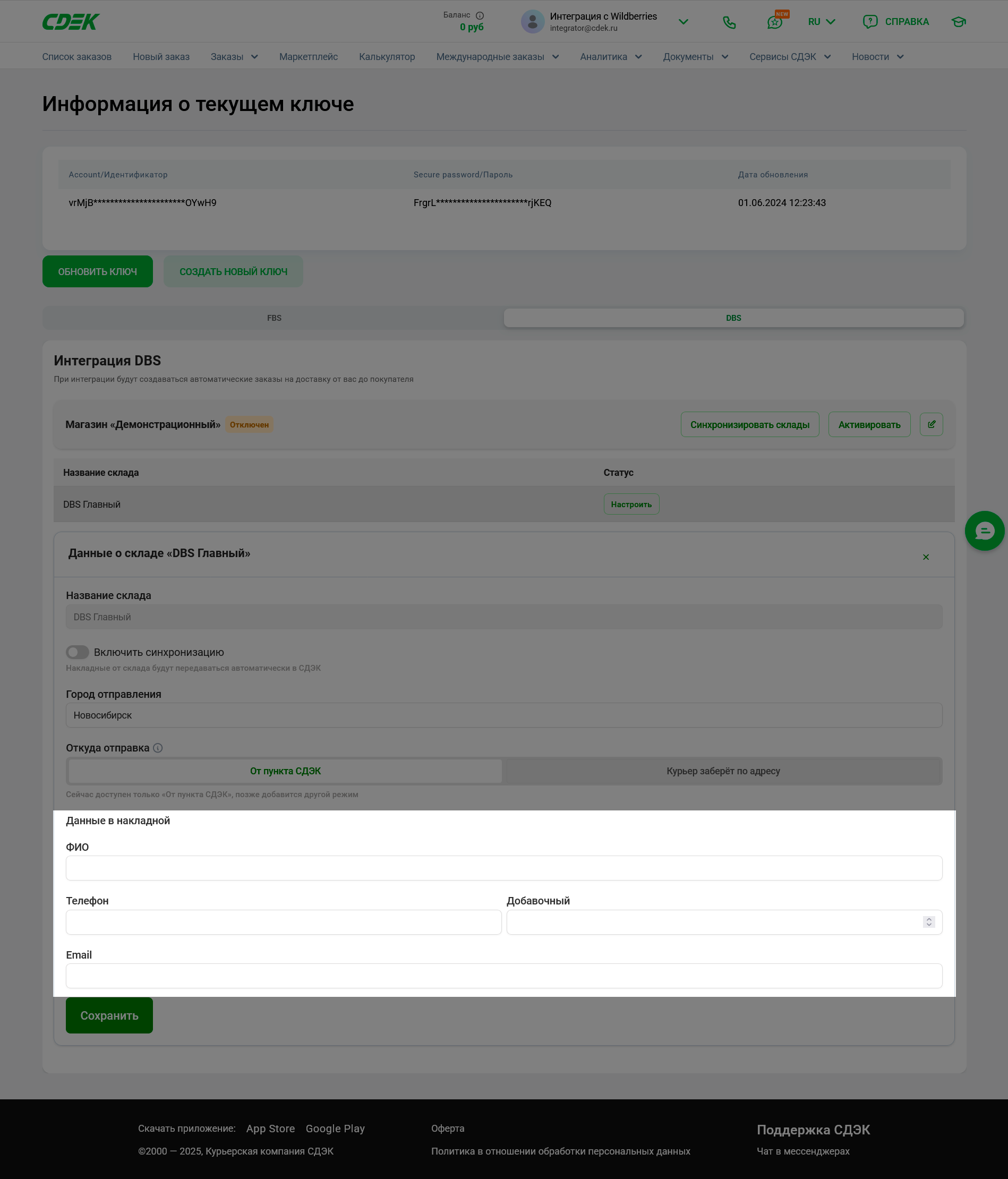1008x1179 pixels.
Task: Click the Активировать button
Action: click(x=869, y=424)
